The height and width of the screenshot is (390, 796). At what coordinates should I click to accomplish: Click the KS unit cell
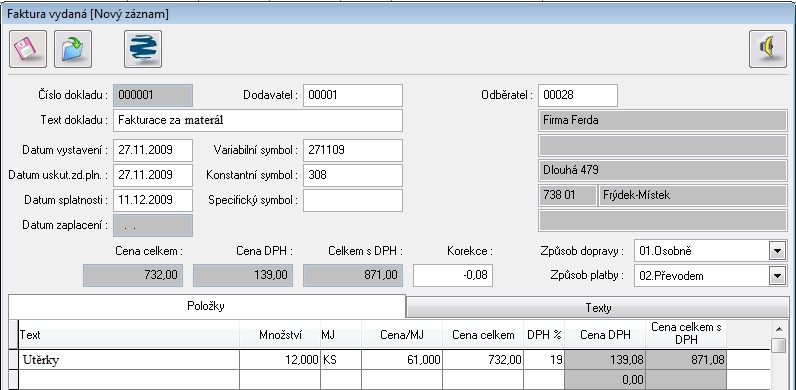[x=341, y=360]
